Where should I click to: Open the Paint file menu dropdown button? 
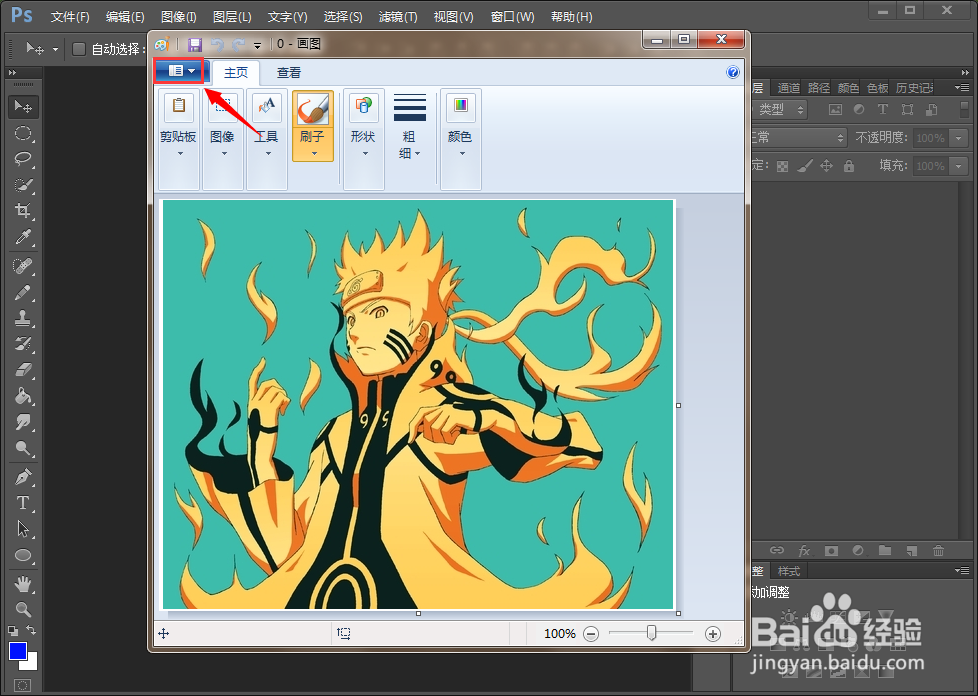point(180,71)
